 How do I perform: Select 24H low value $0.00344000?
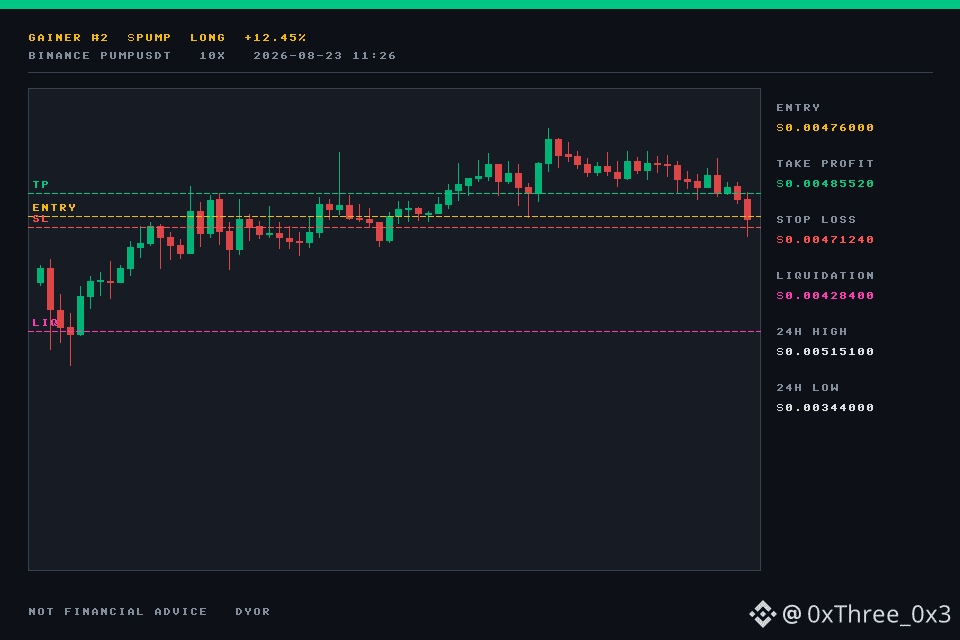pyautogui.click(x=825, y=407)
